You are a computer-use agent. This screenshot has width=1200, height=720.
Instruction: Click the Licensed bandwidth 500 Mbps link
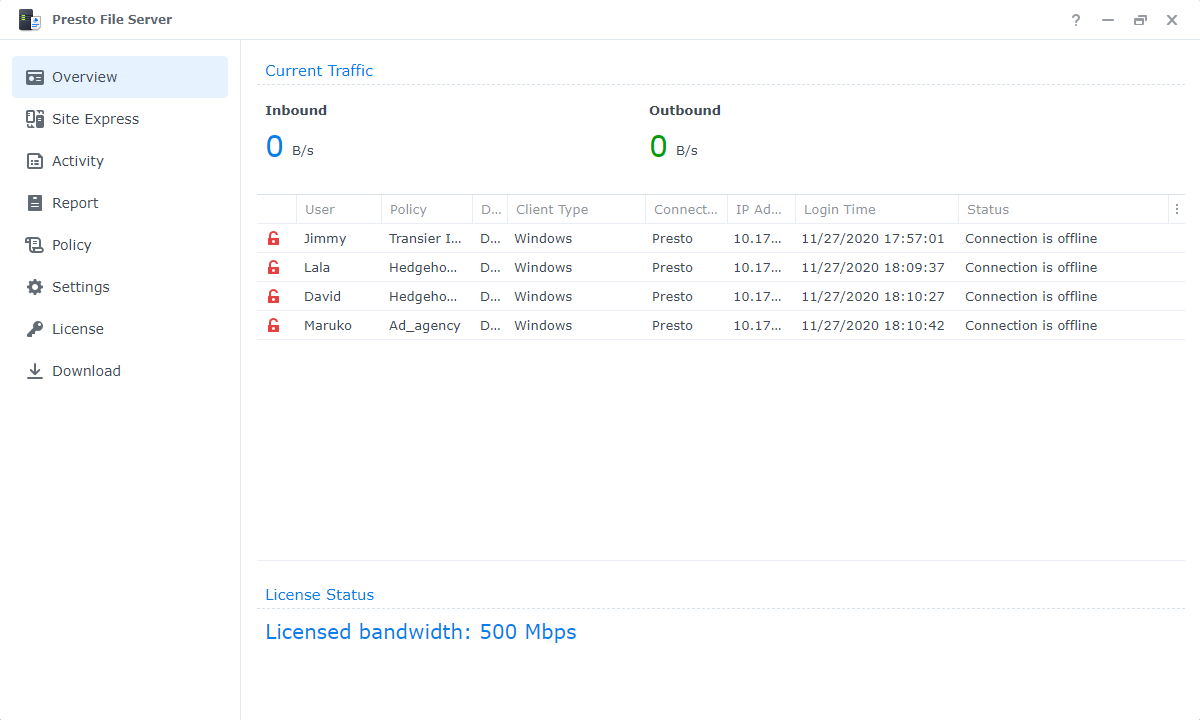tap(420, 631)
